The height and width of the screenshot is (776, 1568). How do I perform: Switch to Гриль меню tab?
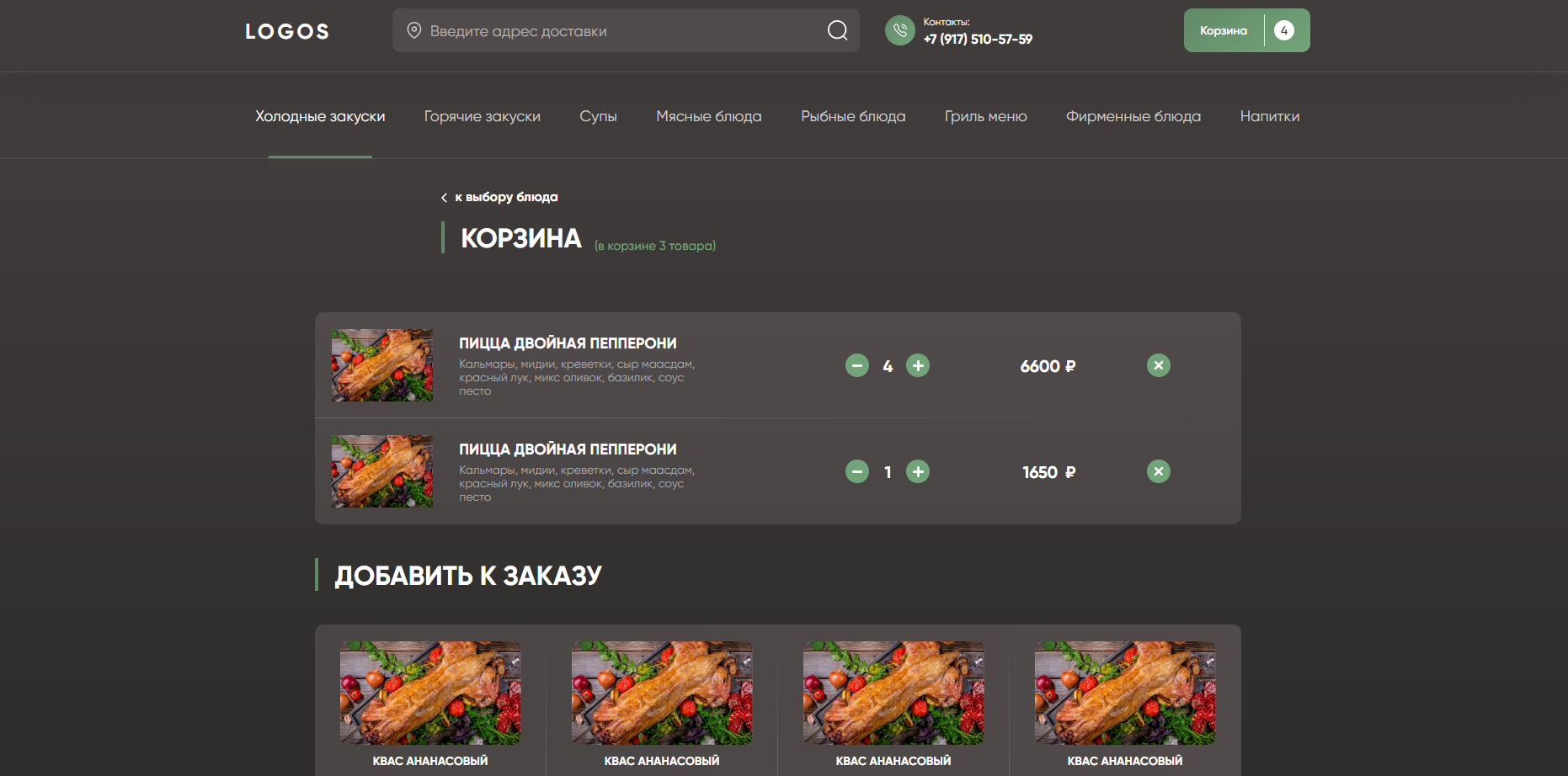pyautogui.click(x=986, y=116)
